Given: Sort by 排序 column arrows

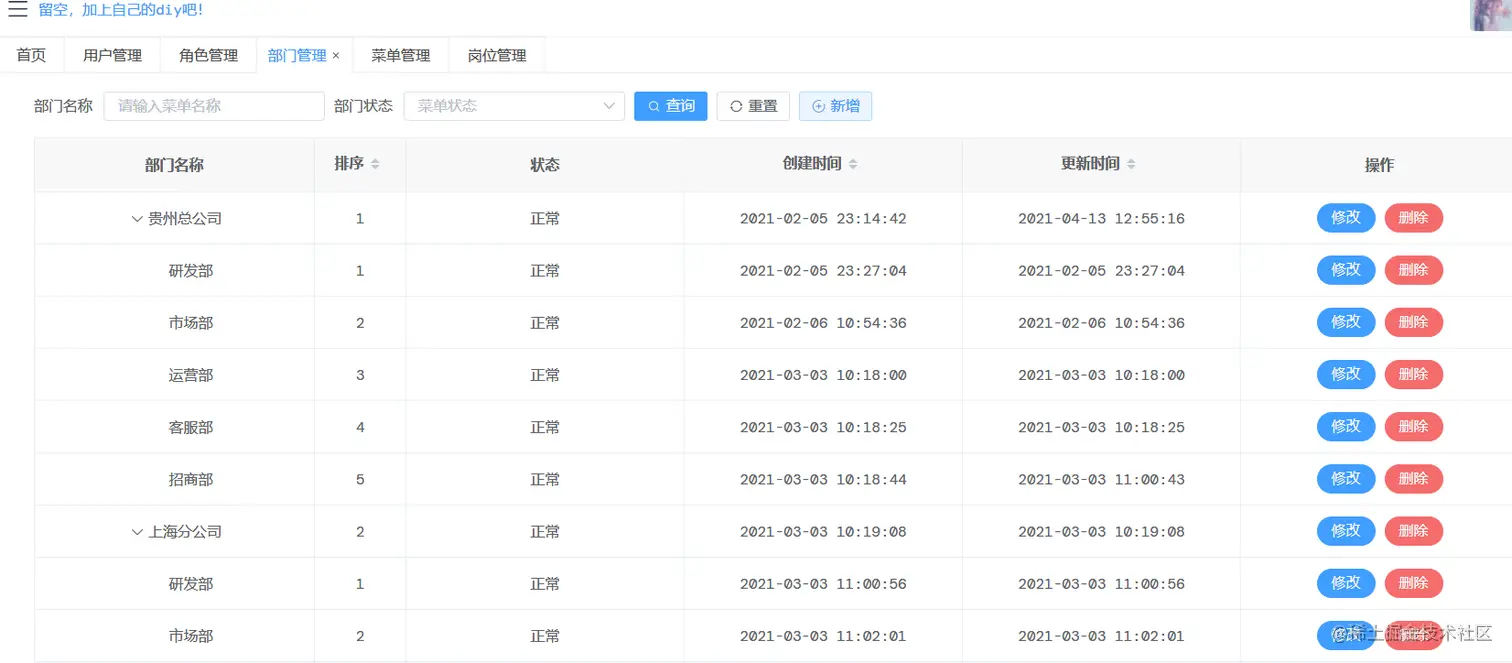Looking at the screenshot, I should [375, 164].
